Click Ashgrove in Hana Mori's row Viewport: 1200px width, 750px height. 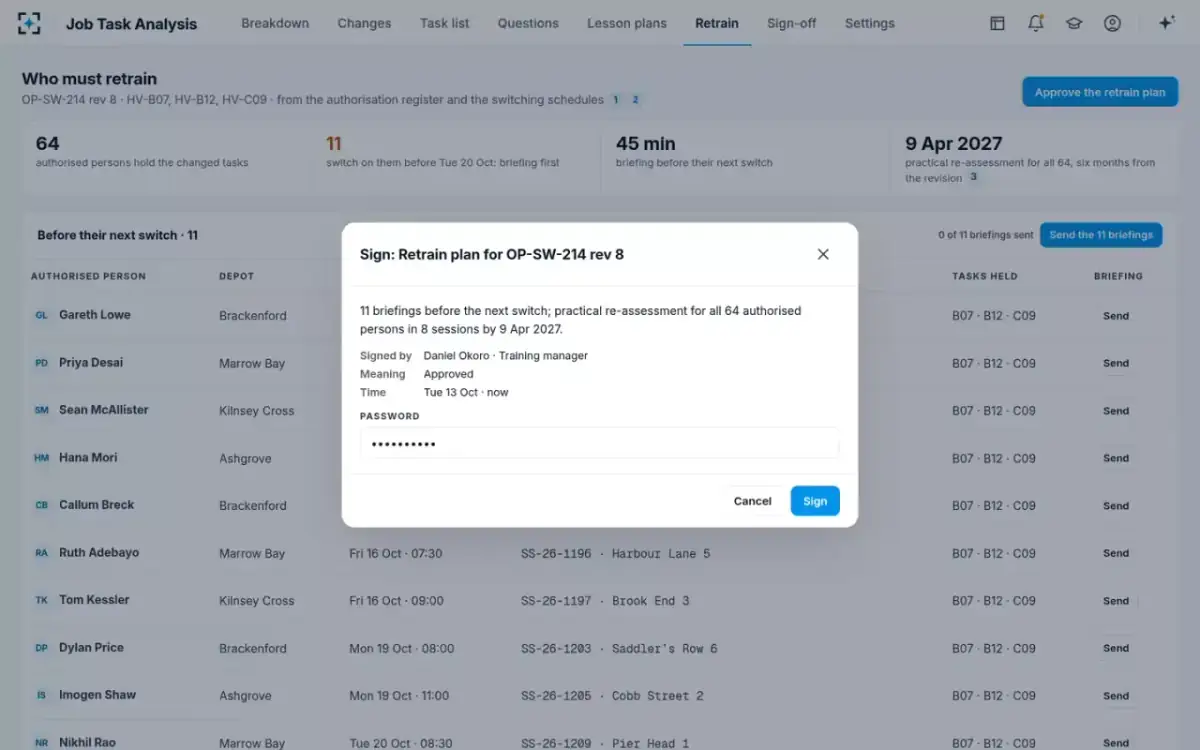[x=245, y=458]
